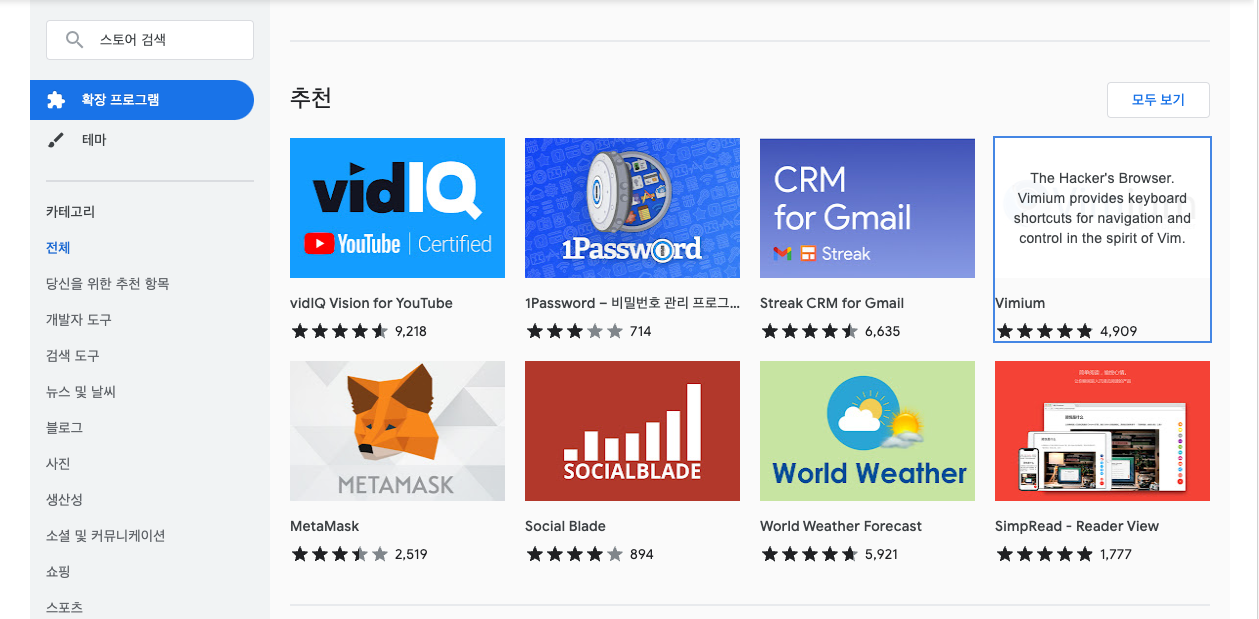Click the 추천 section heading
The image size is (1259, 619).
point(311,98)
